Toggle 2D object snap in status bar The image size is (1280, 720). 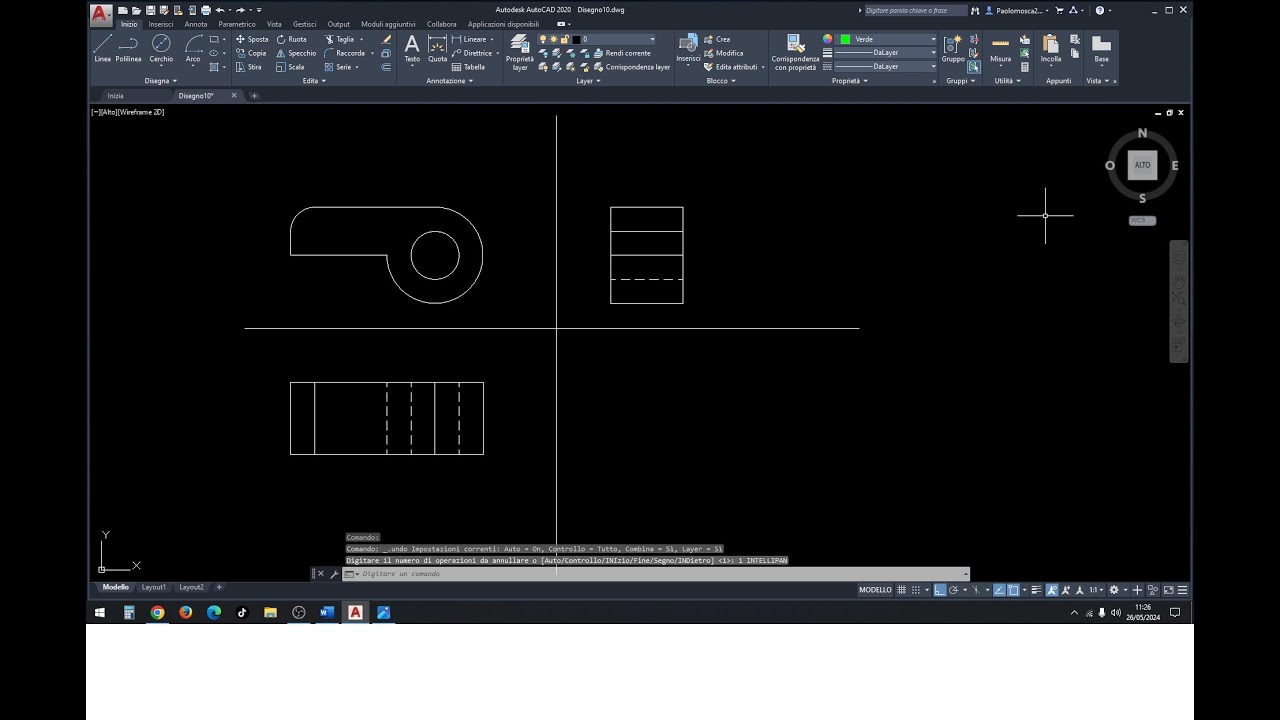pyautogui.click(x=1013, y=590)
